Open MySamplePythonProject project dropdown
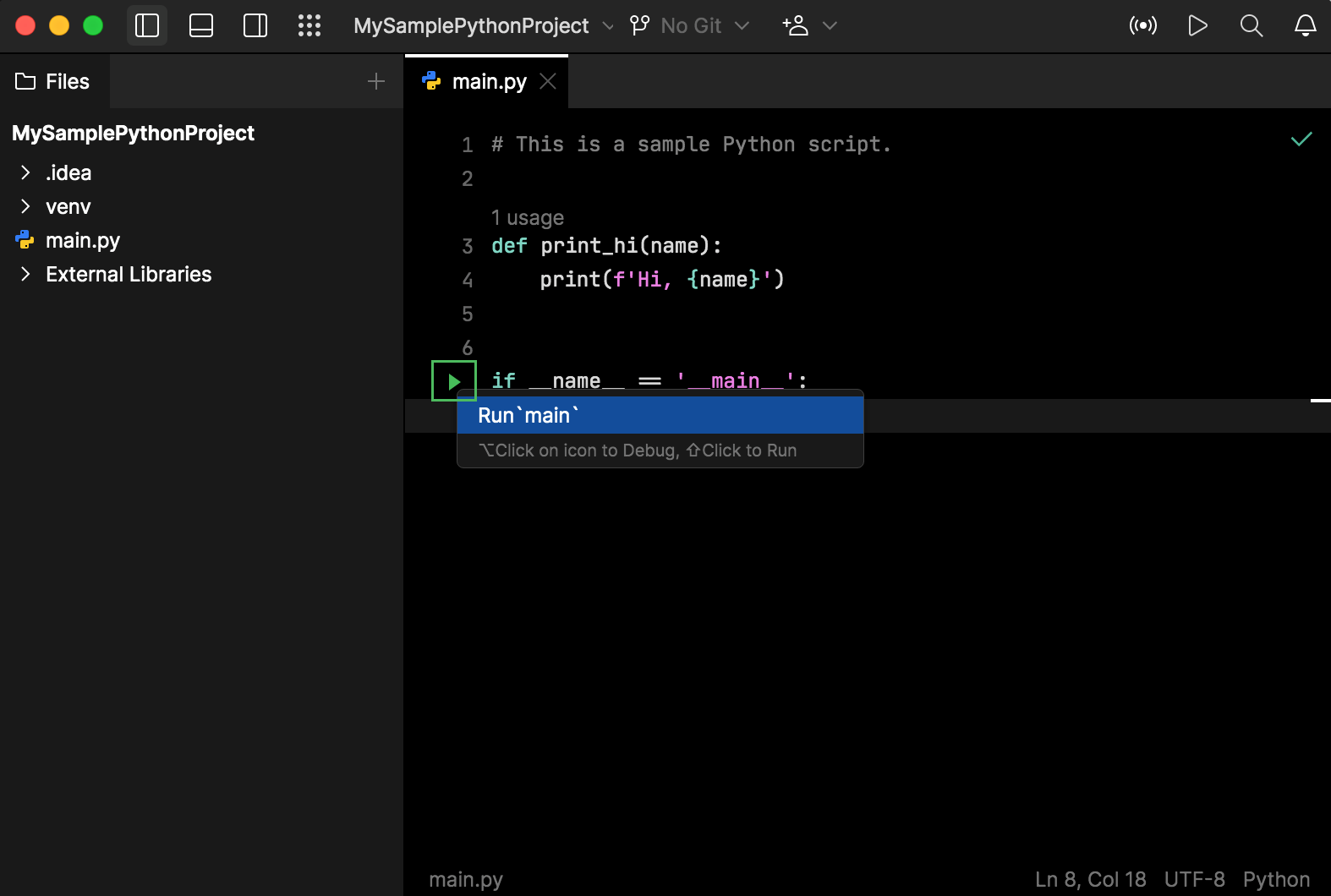The image size is (1331, 896). click(483, 25)
